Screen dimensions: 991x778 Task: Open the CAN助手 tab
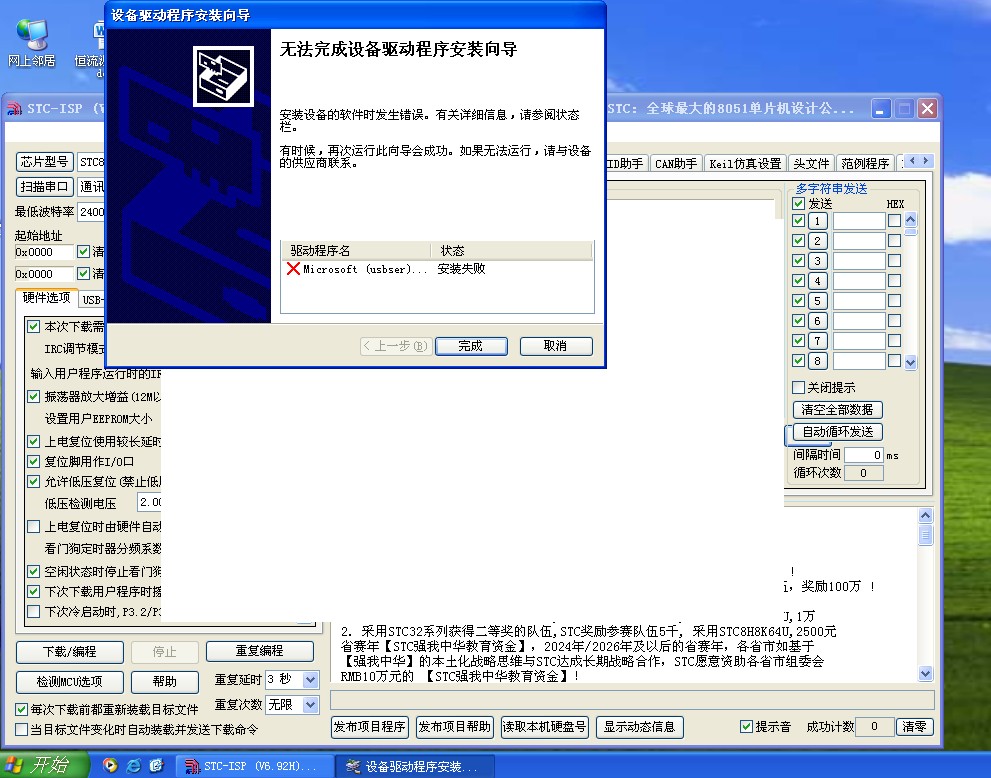676,164
